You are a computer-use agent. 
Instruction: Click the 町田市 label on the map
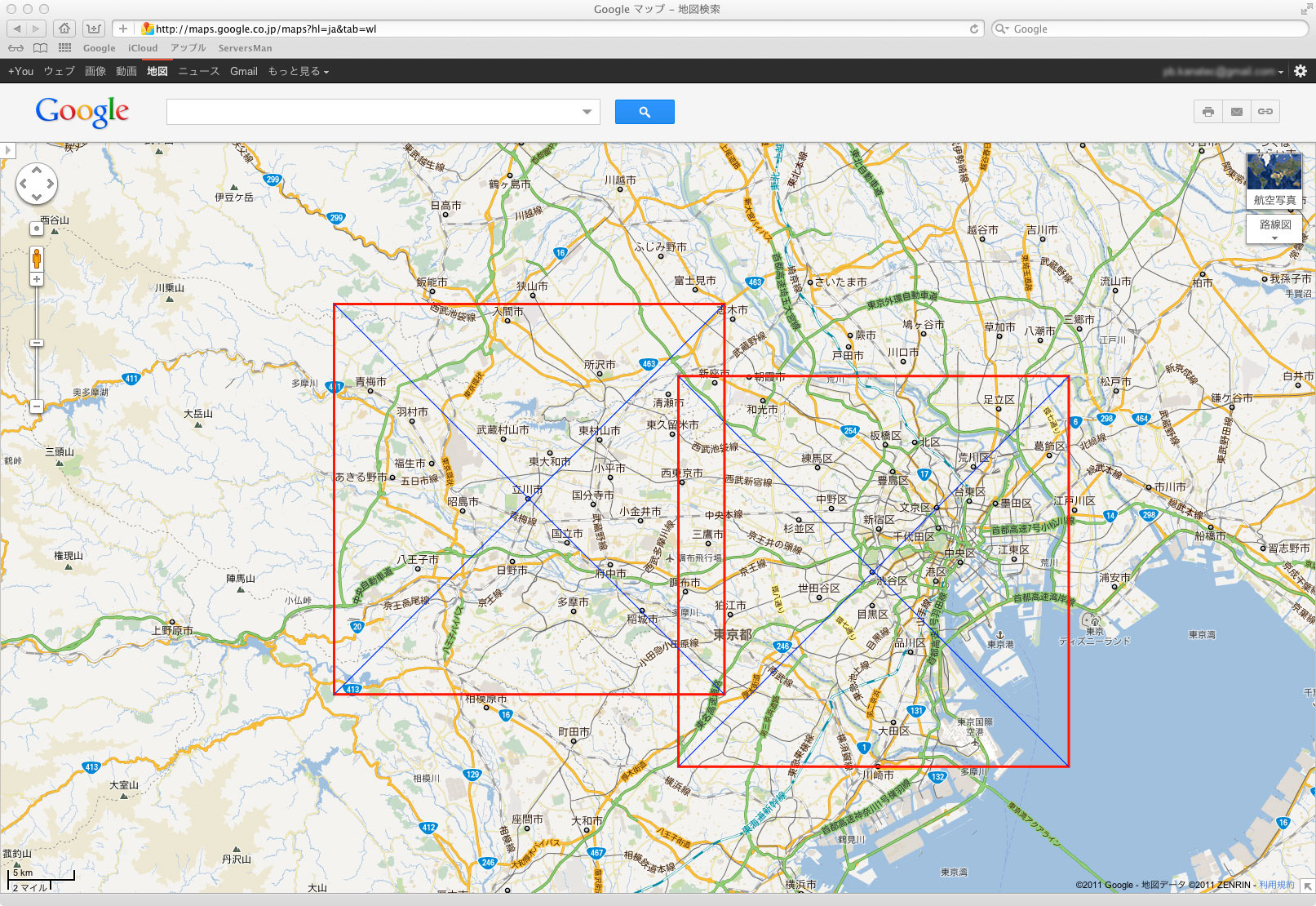[x=574, y=732]
